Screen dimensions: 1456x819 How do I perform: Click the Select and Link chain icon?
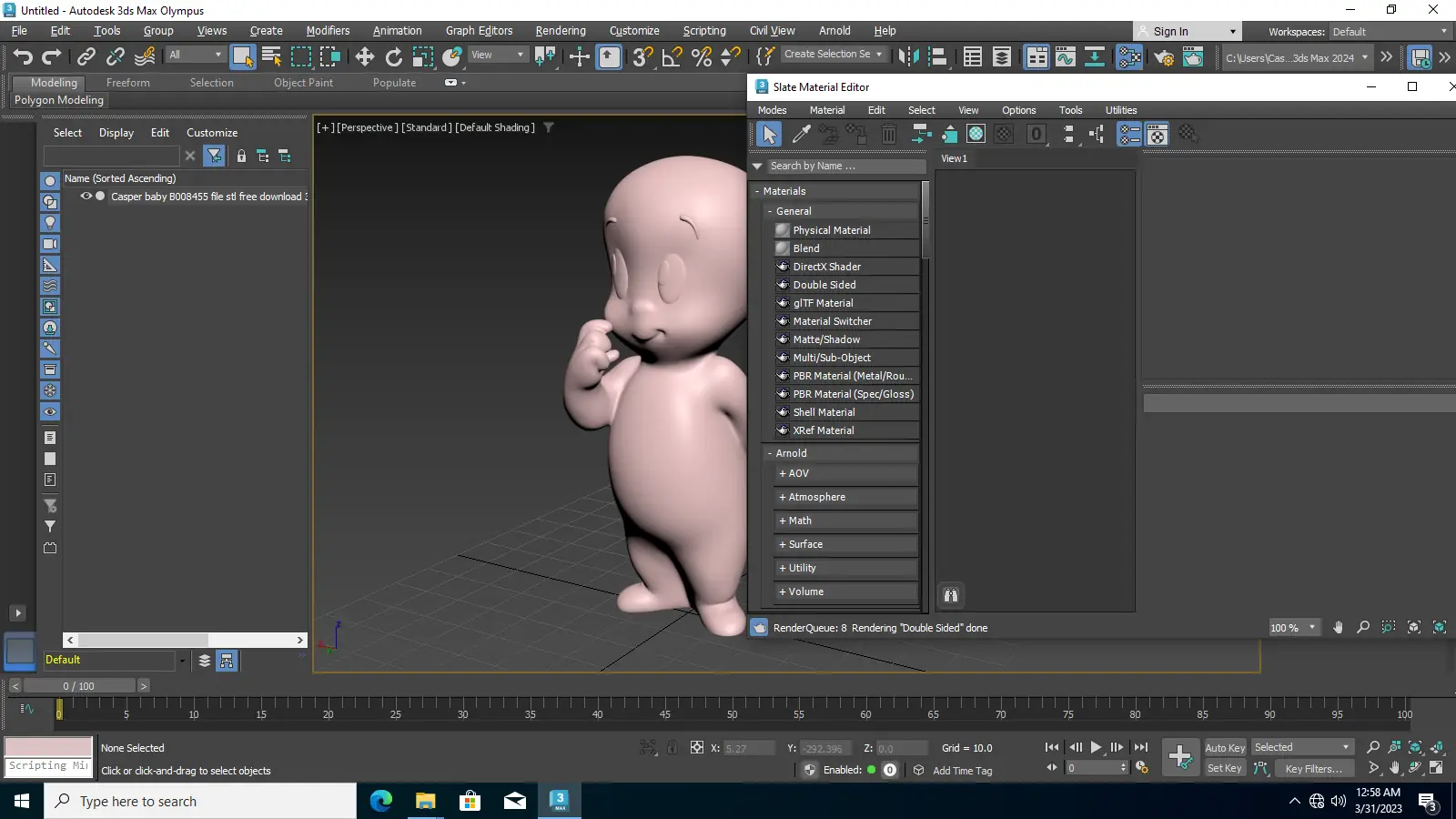pyautogui.click(x=86, y=57)
